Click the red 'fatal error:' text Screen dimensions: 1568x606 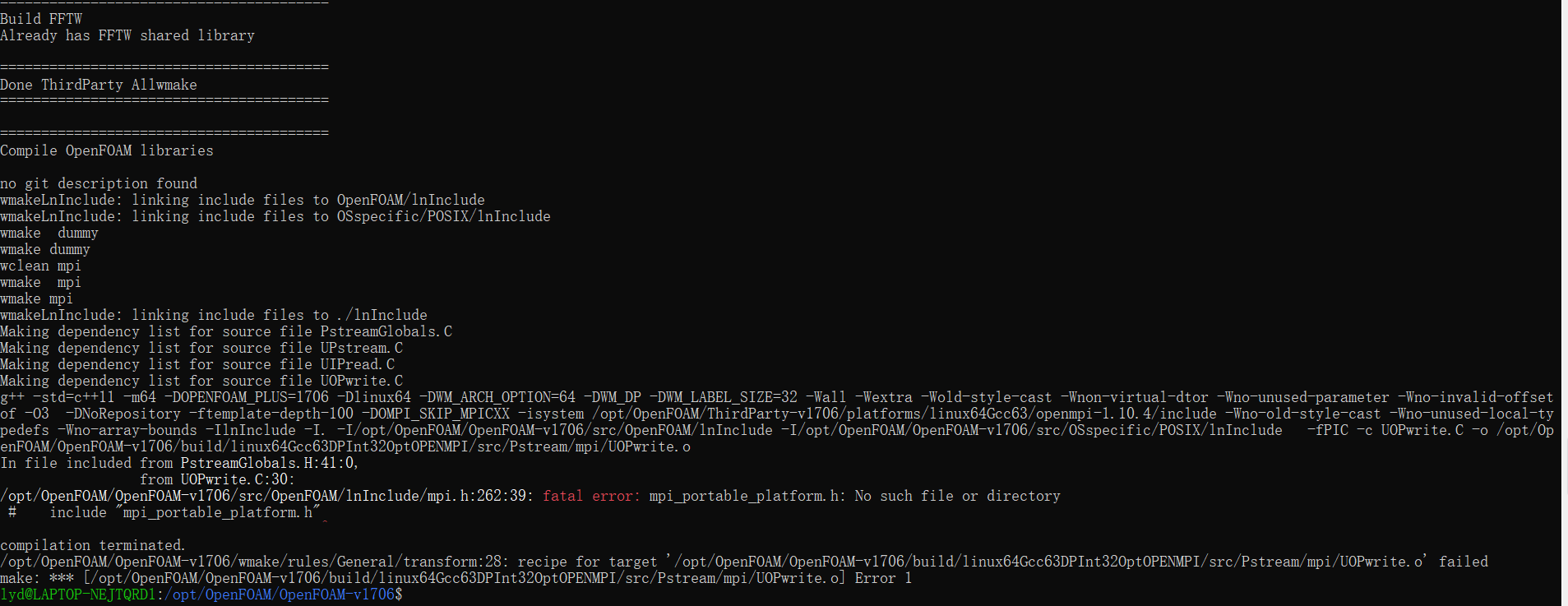(591, 496)
